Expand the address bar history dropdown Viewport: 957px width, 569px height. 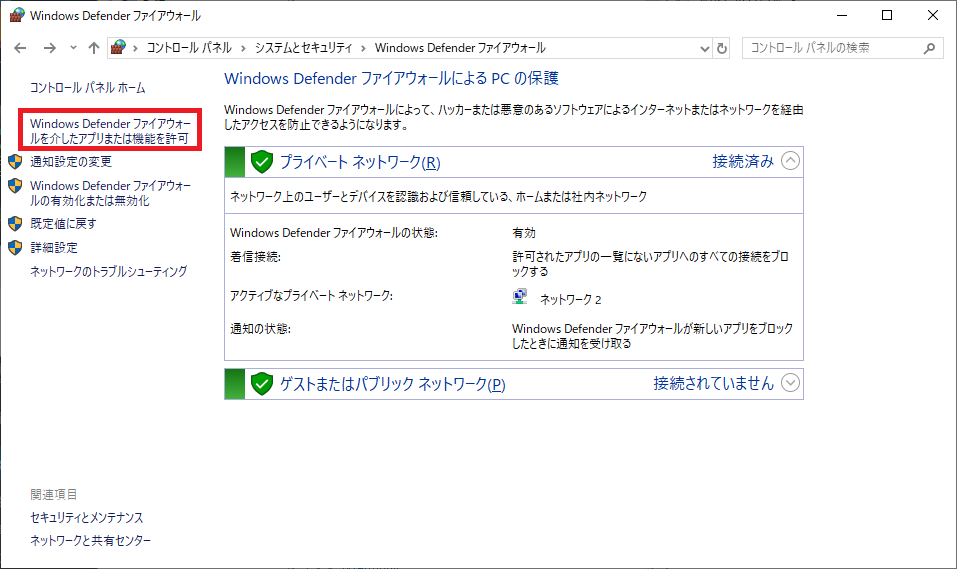[x=704, y=48]
